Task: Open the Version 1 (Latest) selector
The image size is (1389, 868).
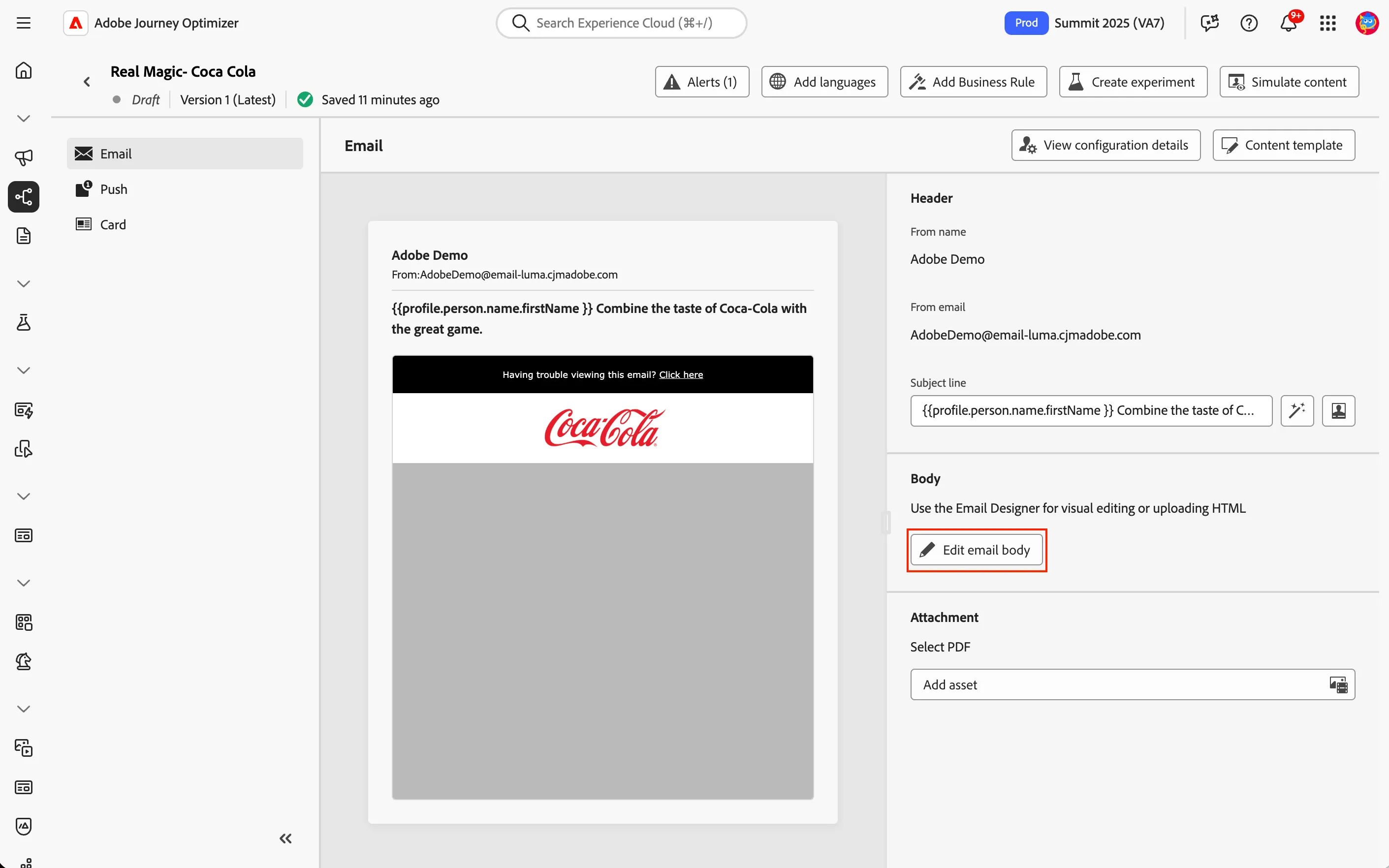Action: point(228,100)
